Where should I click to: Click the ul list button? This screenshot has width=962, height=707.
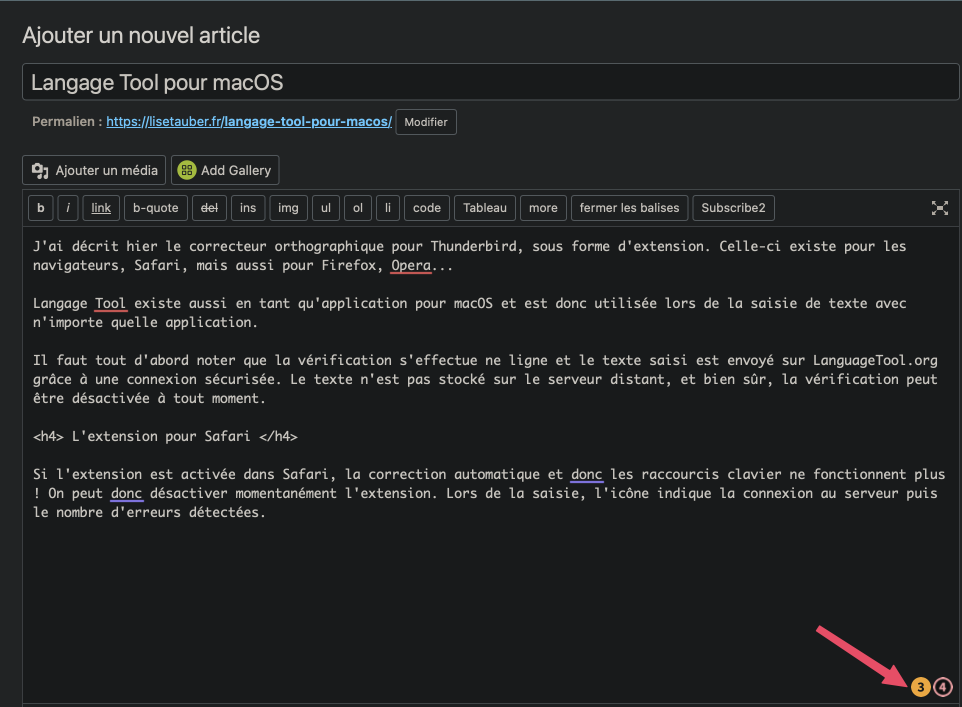pyautogui.click(x=326, y=208)
